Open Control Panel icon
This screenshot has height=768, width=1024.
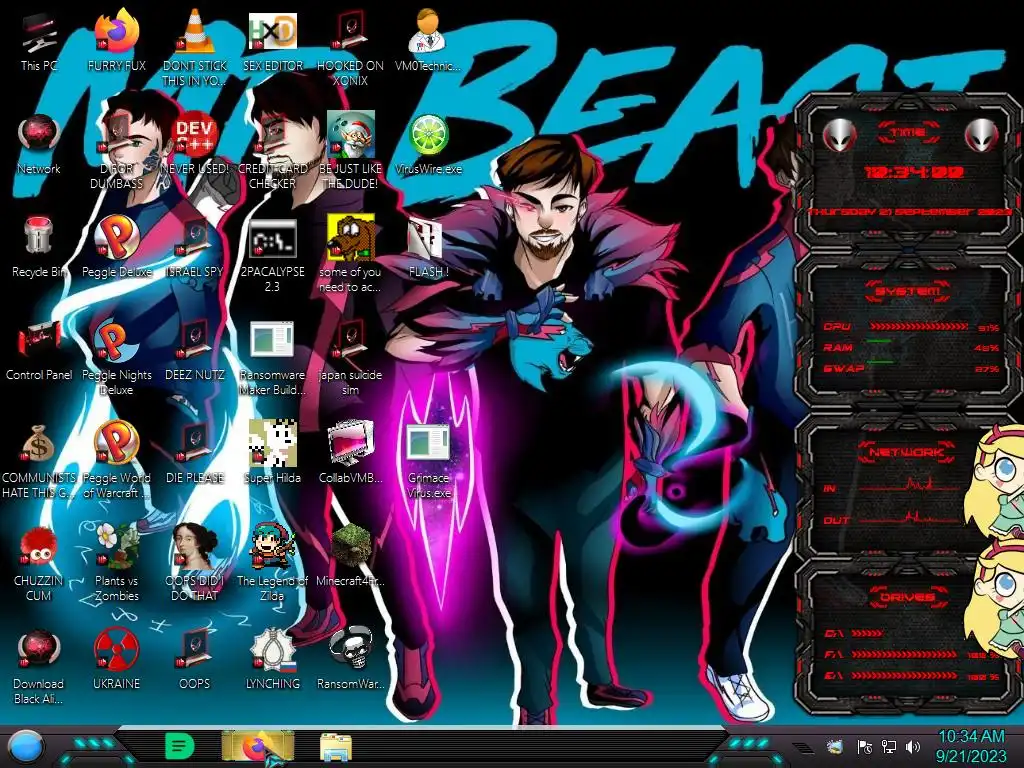click(x=39, y=350)
